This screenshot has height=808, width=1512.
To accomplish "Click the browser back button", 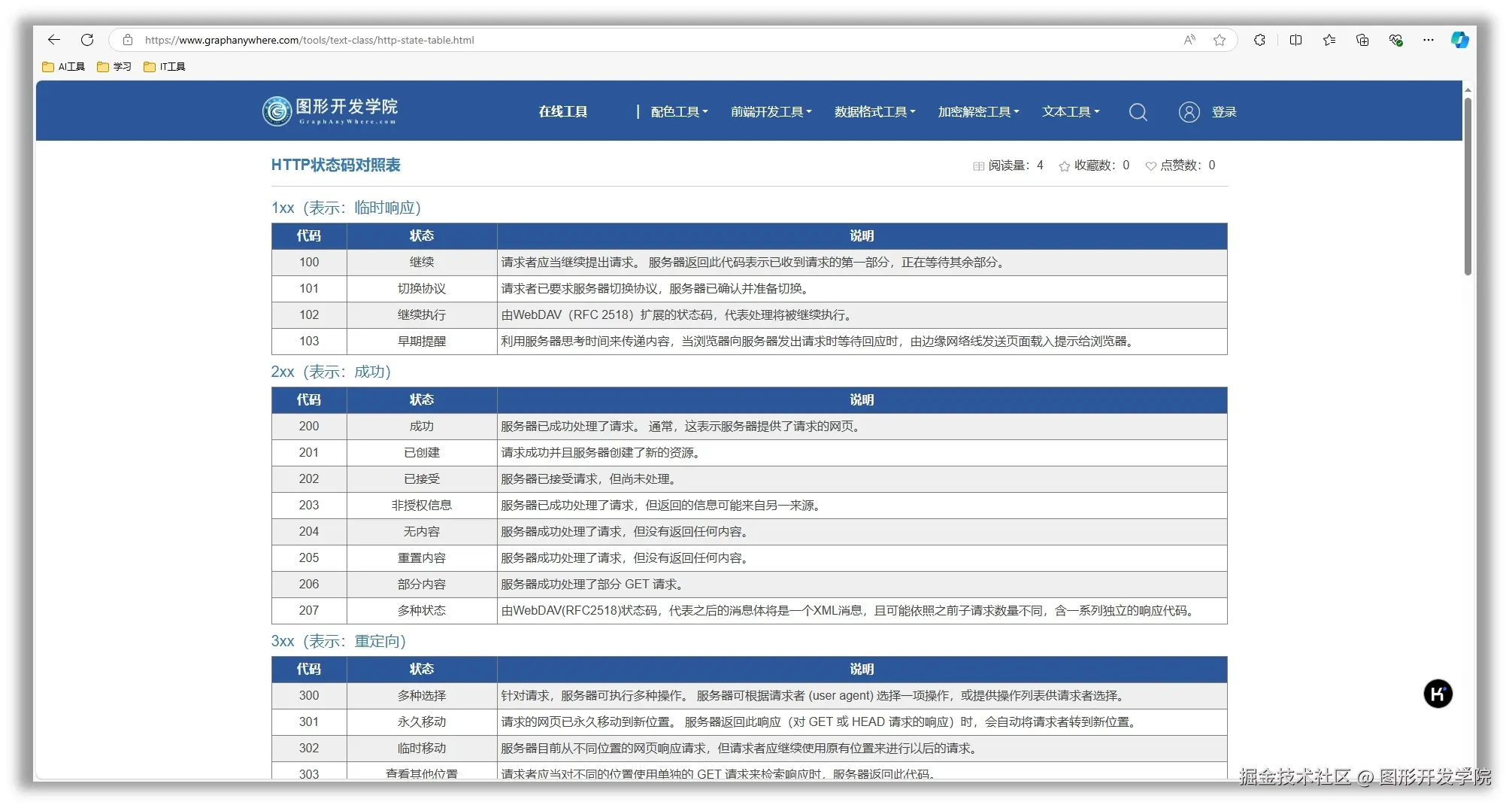I will [53, 40].
